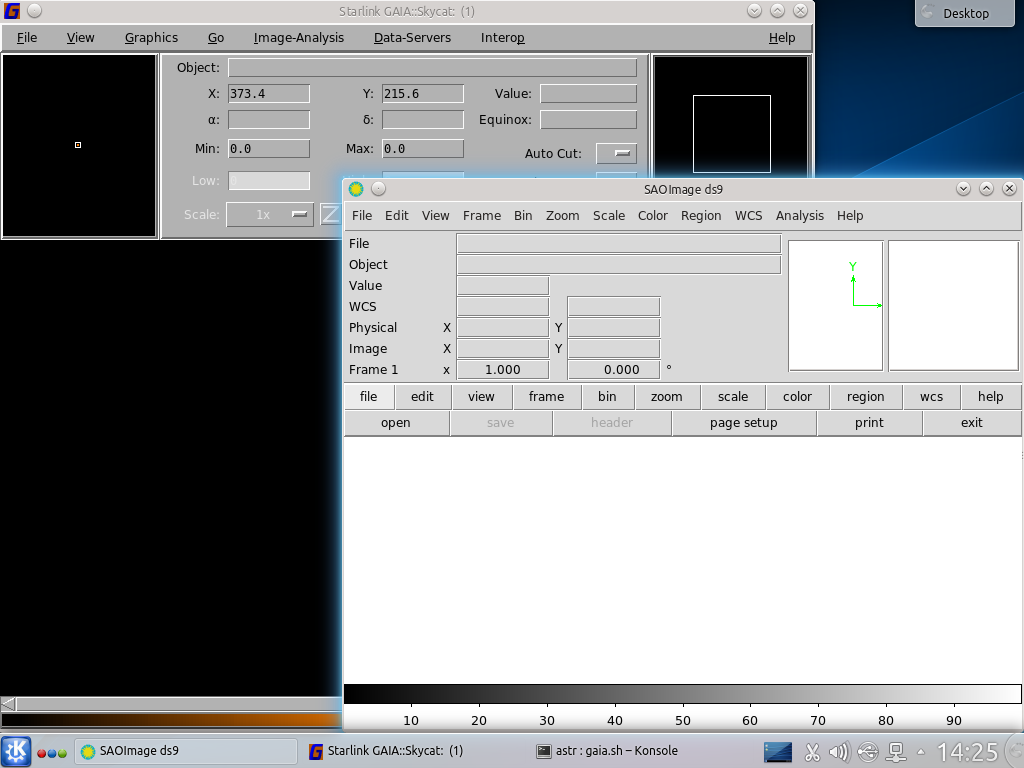The height and width of the screenshot is (768, 1024).
Task: Open GAIA Image-Analysis menu
Action: pos(298,38)
